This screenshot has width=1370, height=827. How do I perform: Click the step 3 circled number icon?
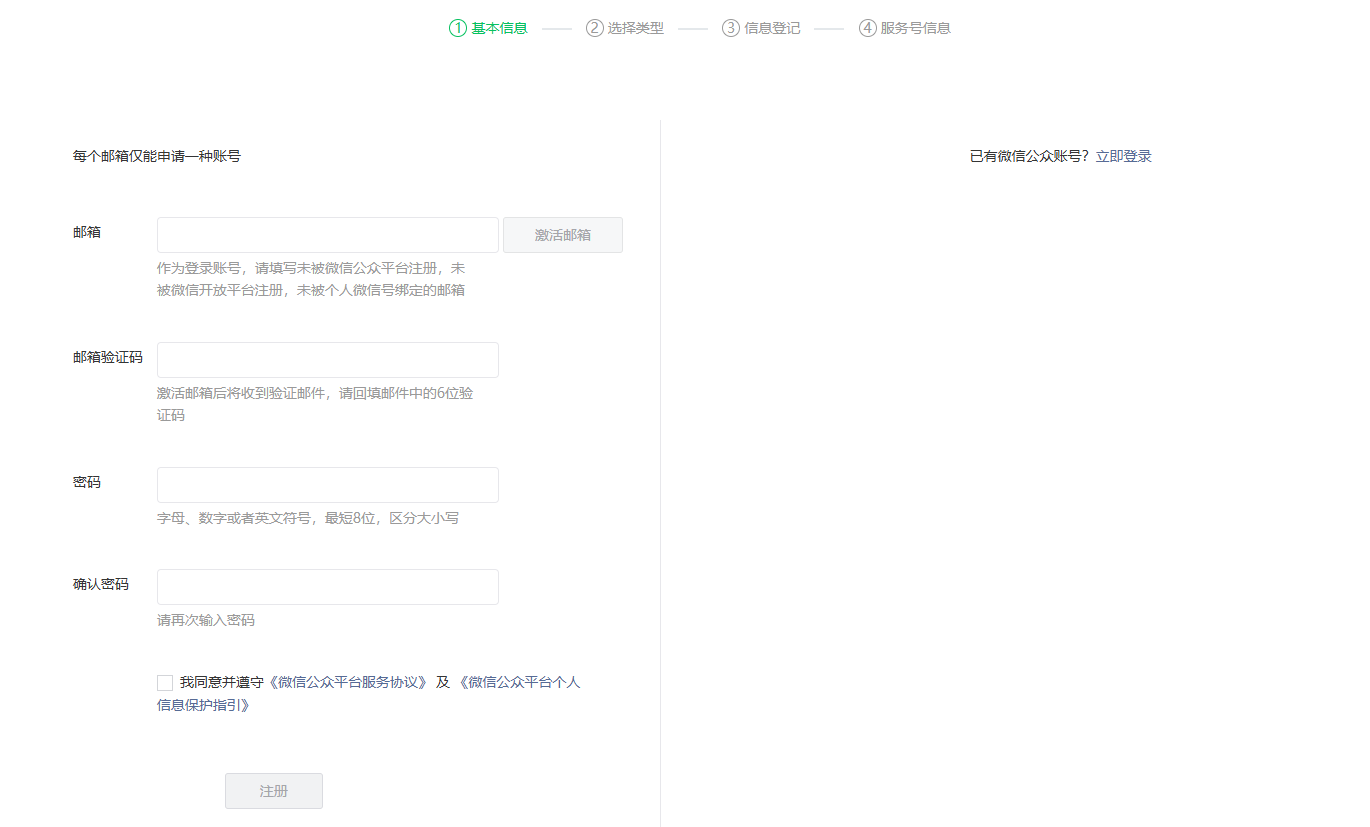tap(731, 28)
